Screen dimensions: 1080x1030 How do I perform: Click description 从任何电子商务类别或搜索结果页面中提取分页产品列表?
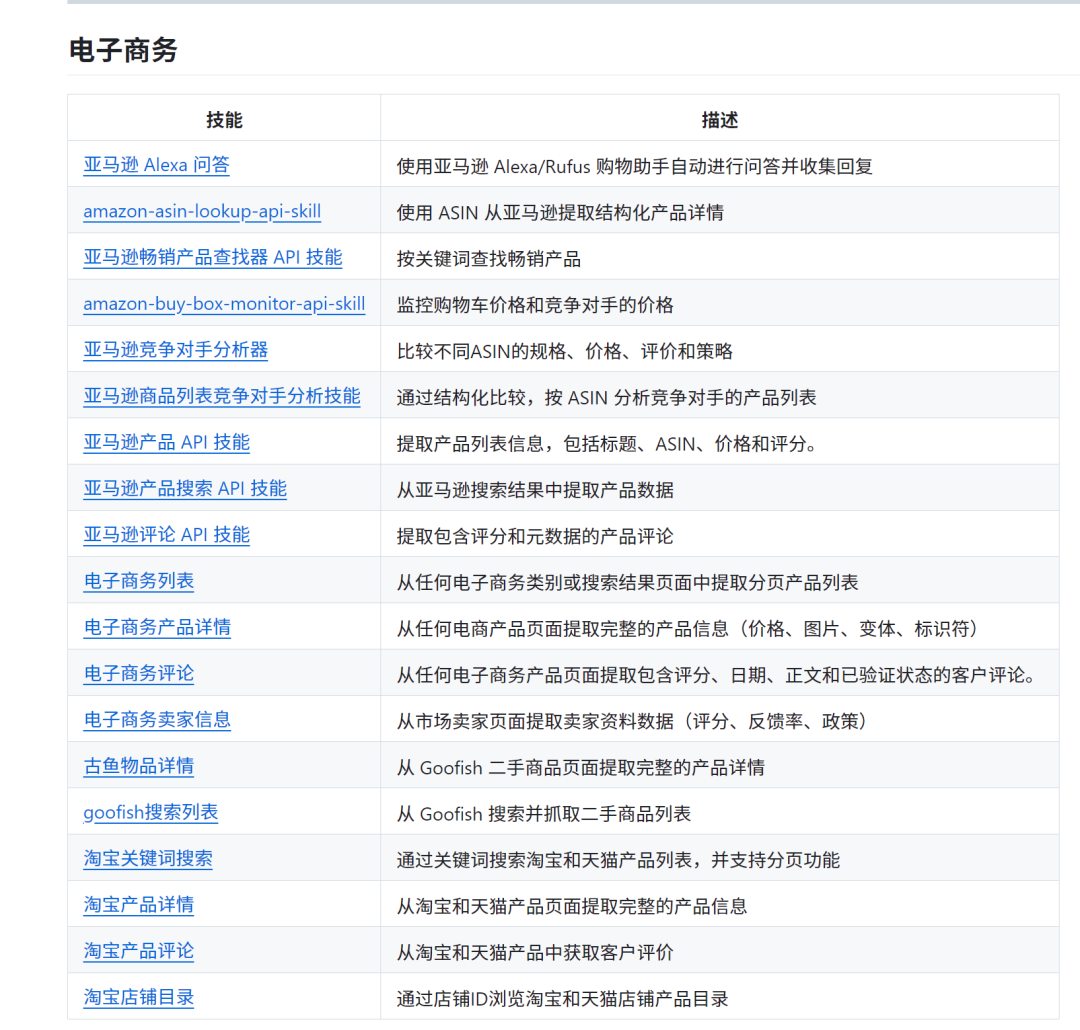pyautogui.click(x=627, y=581)
